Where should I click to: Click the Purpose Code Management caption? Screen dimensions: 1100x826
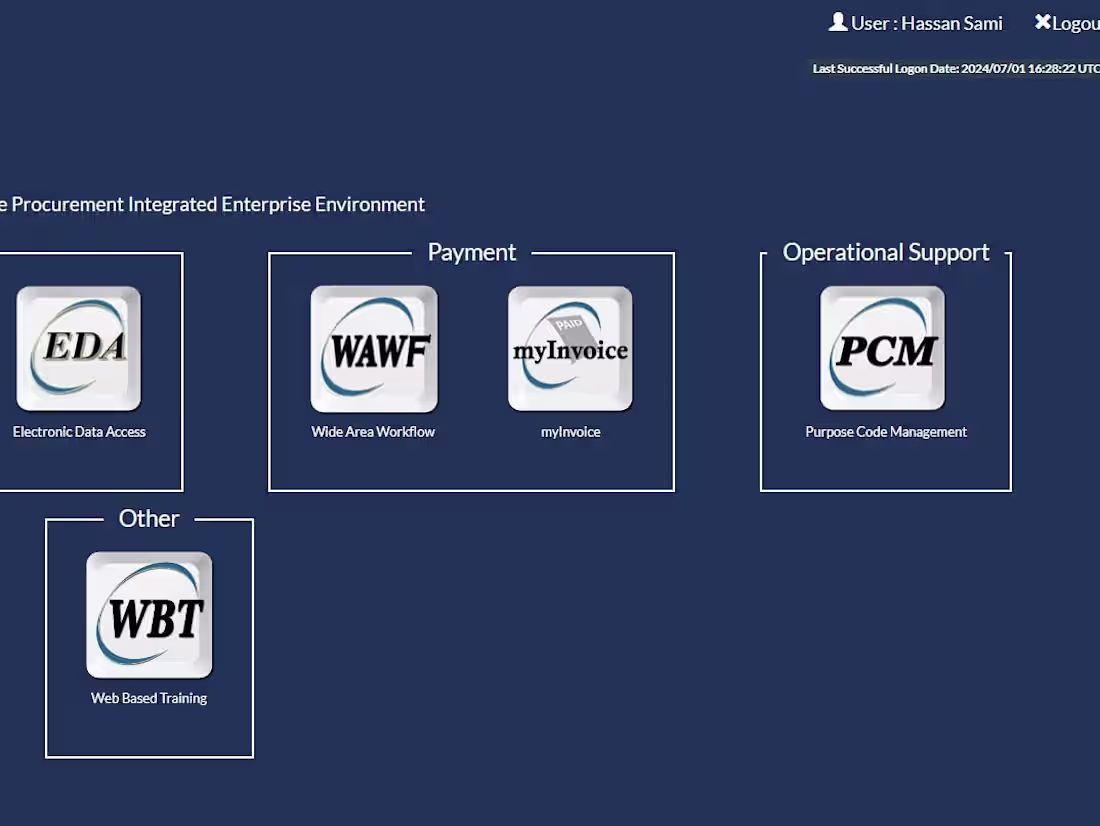tap(885, 431)
